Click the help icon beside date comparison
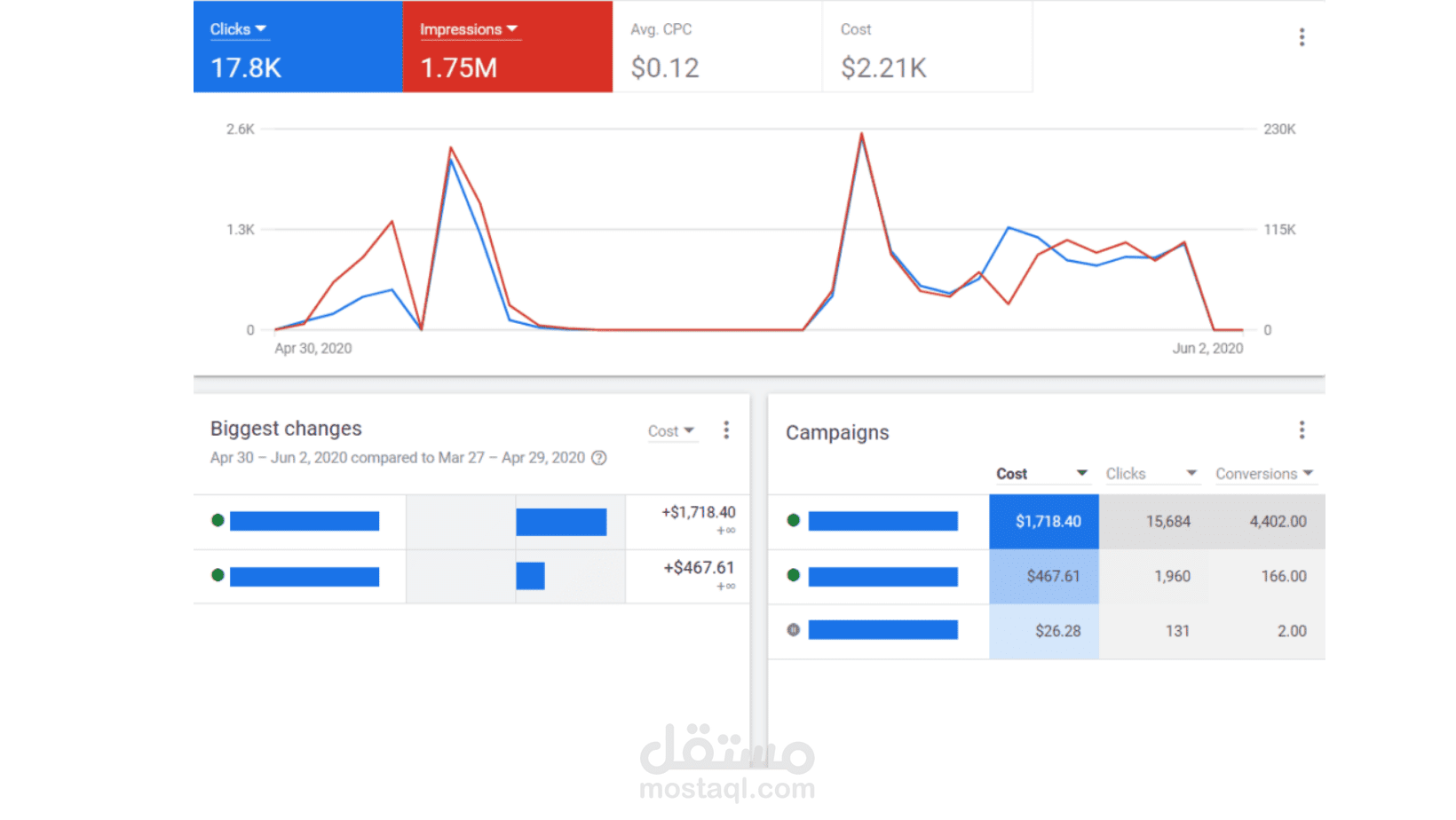The image size is (1456, 820). pyautogui.click(x=599, y=458)
